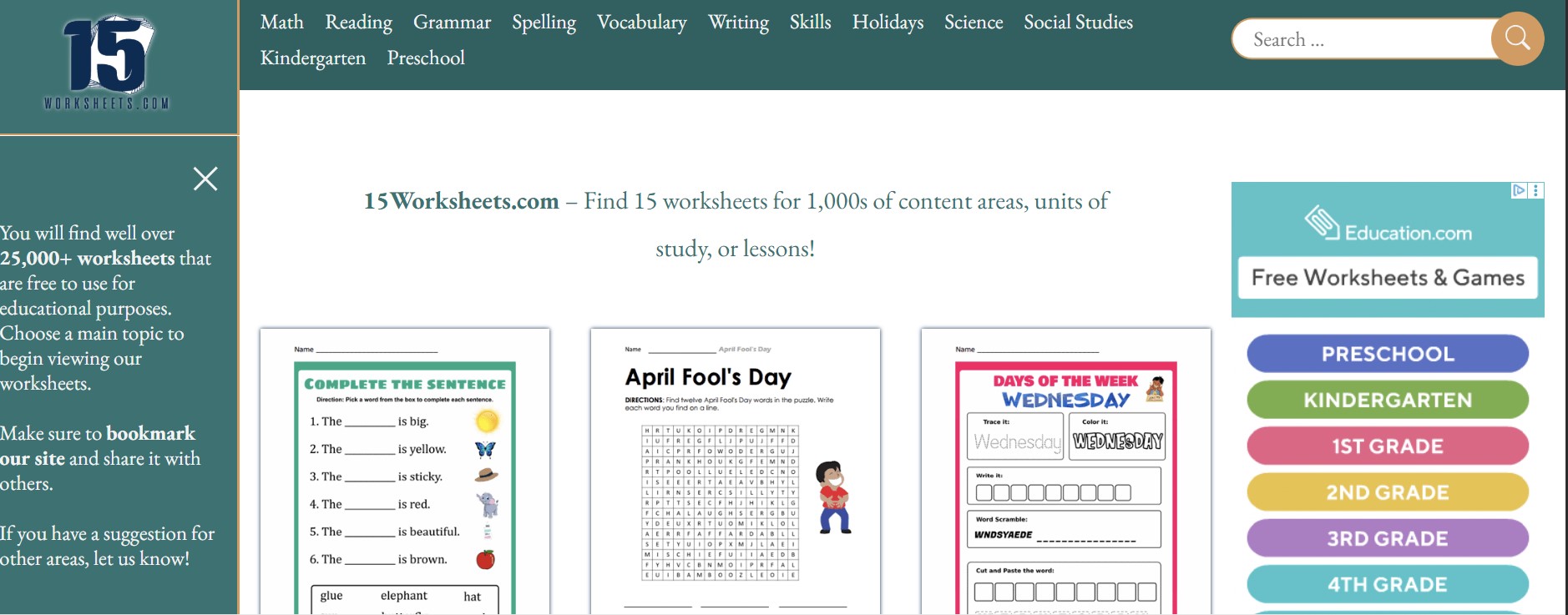Go to the Grammar section
This screenshot has width=1568, height=615.
452,23
